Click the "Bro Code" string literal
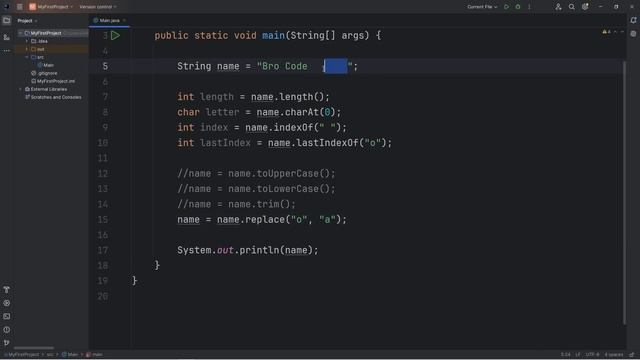640x360 pixels. 304,66
